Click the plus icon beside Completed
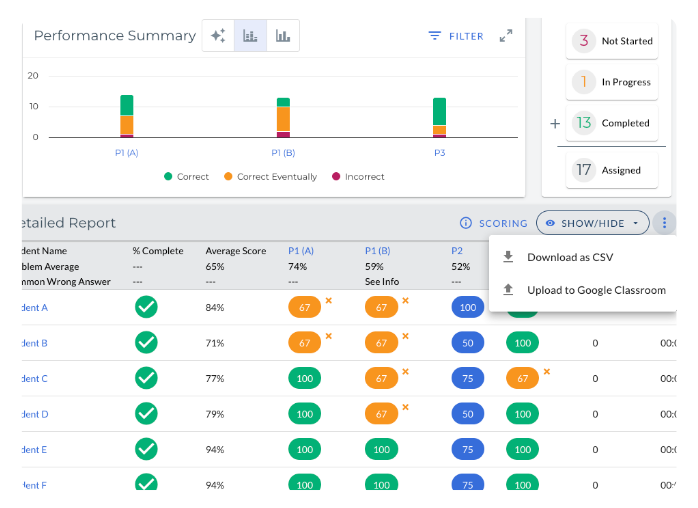 click(555, 123)
